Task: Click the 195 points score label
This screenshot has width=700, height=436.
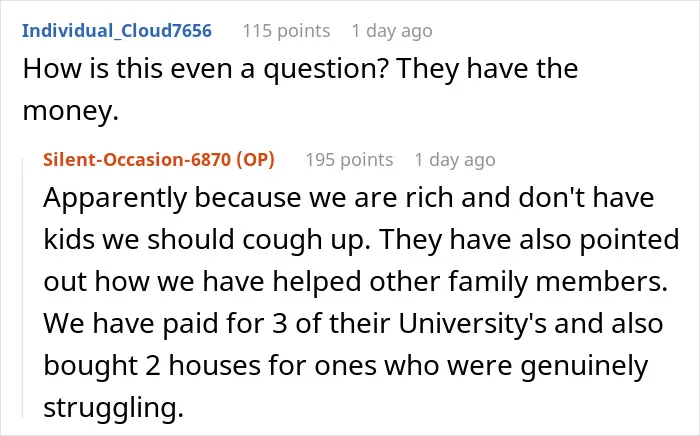Action: pyautogui.click(x=349, y=159)
